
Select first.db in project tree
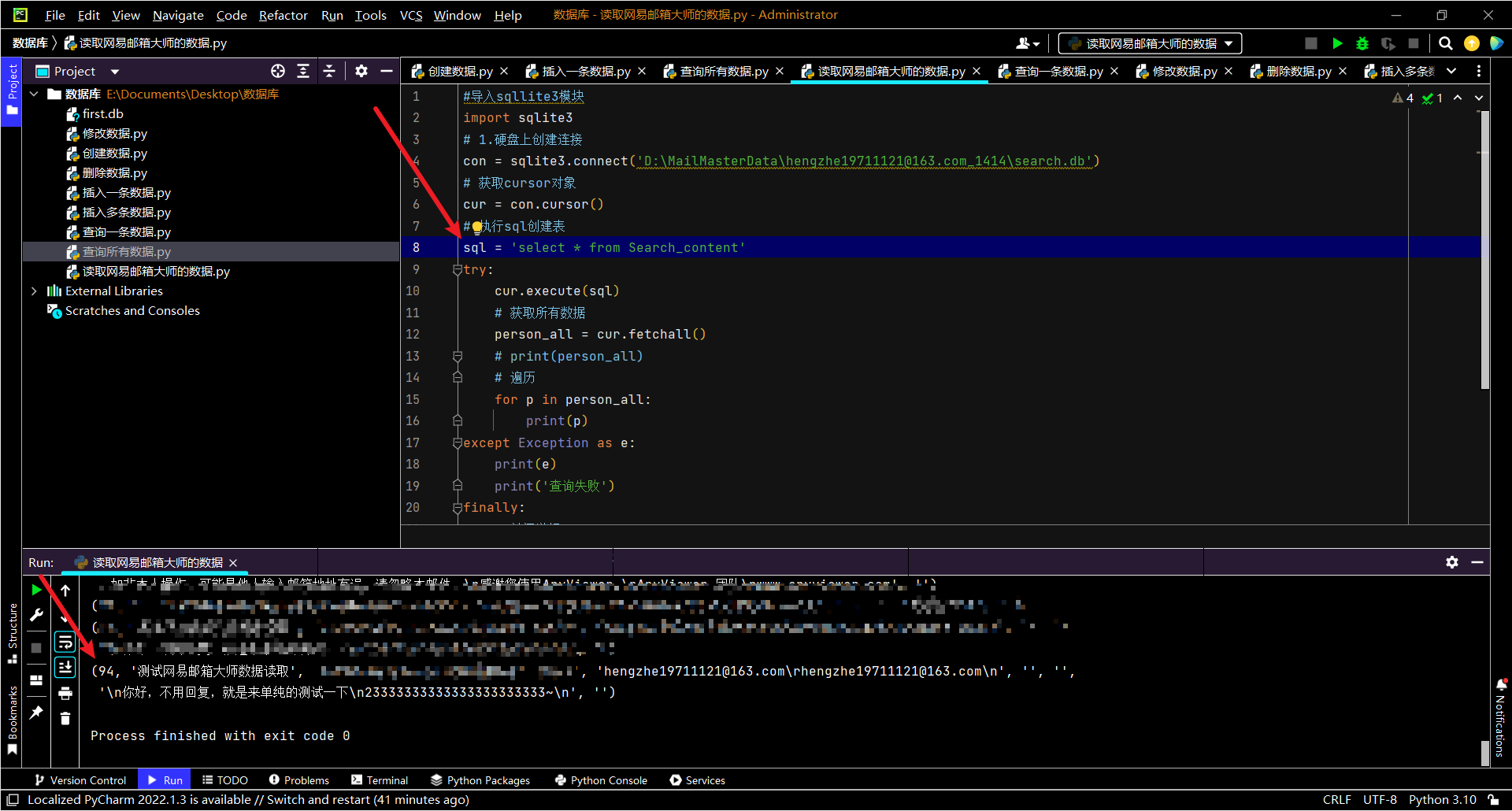coord(94,113)
